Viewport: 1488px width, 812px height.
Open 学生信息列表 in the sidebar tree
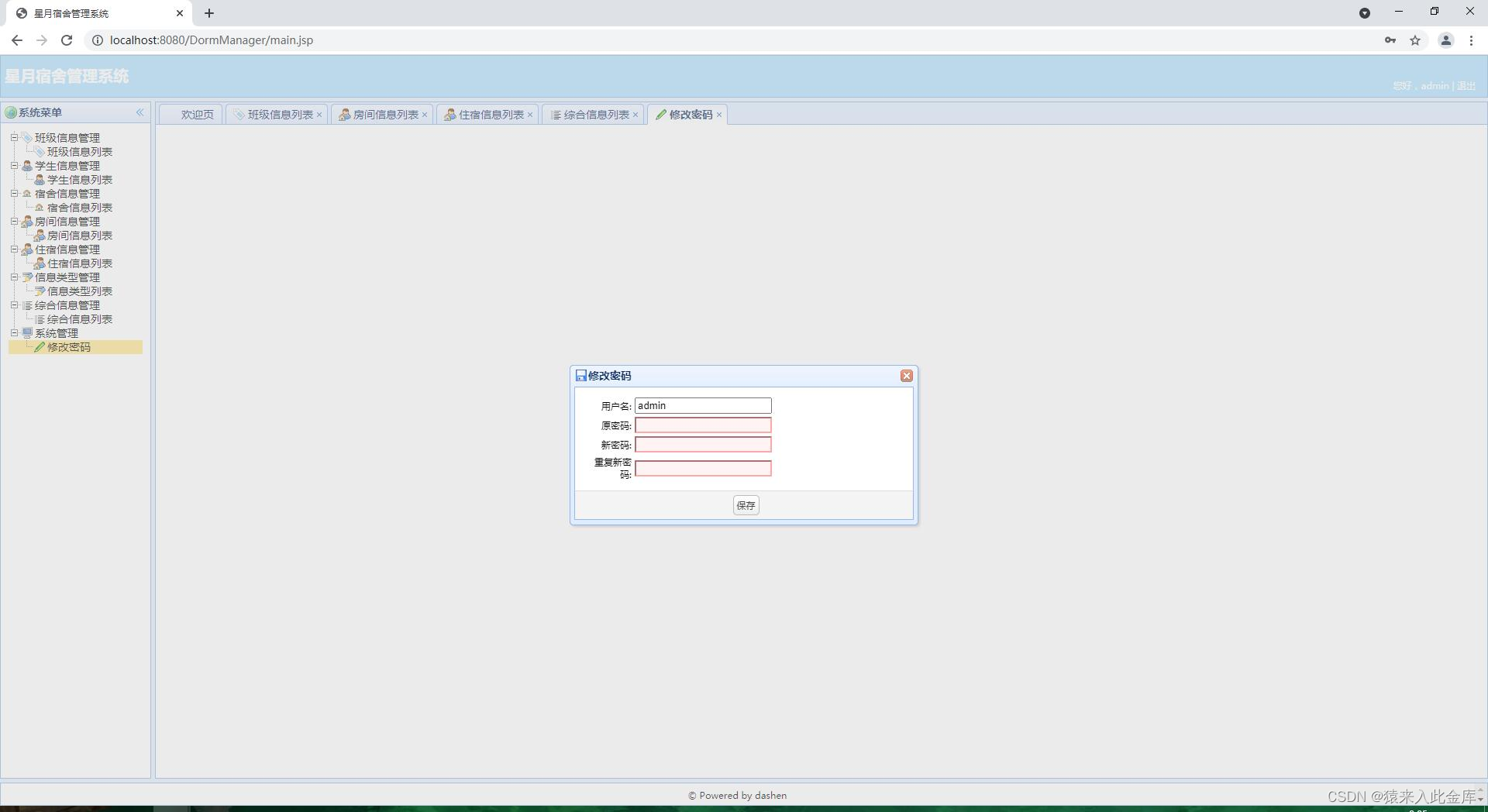click(80, 180)
